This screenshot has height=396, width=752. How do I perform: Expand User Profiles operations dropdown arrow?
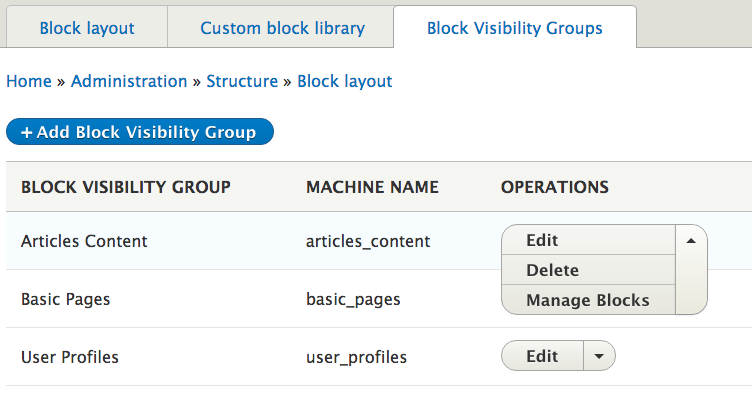tap(599, 356)
